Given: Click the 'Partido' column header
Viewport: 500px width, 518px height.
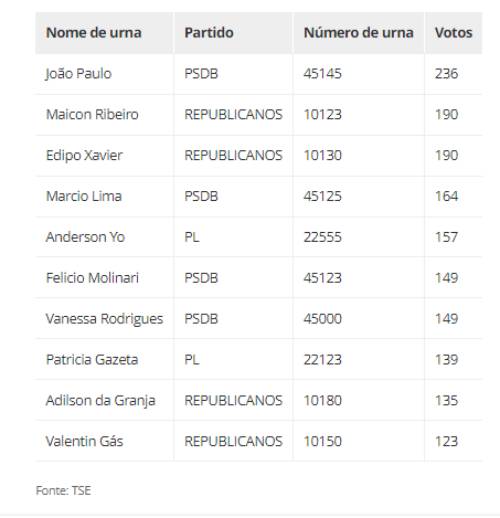Looking at the screenshot, I should (x=209, y=33).
